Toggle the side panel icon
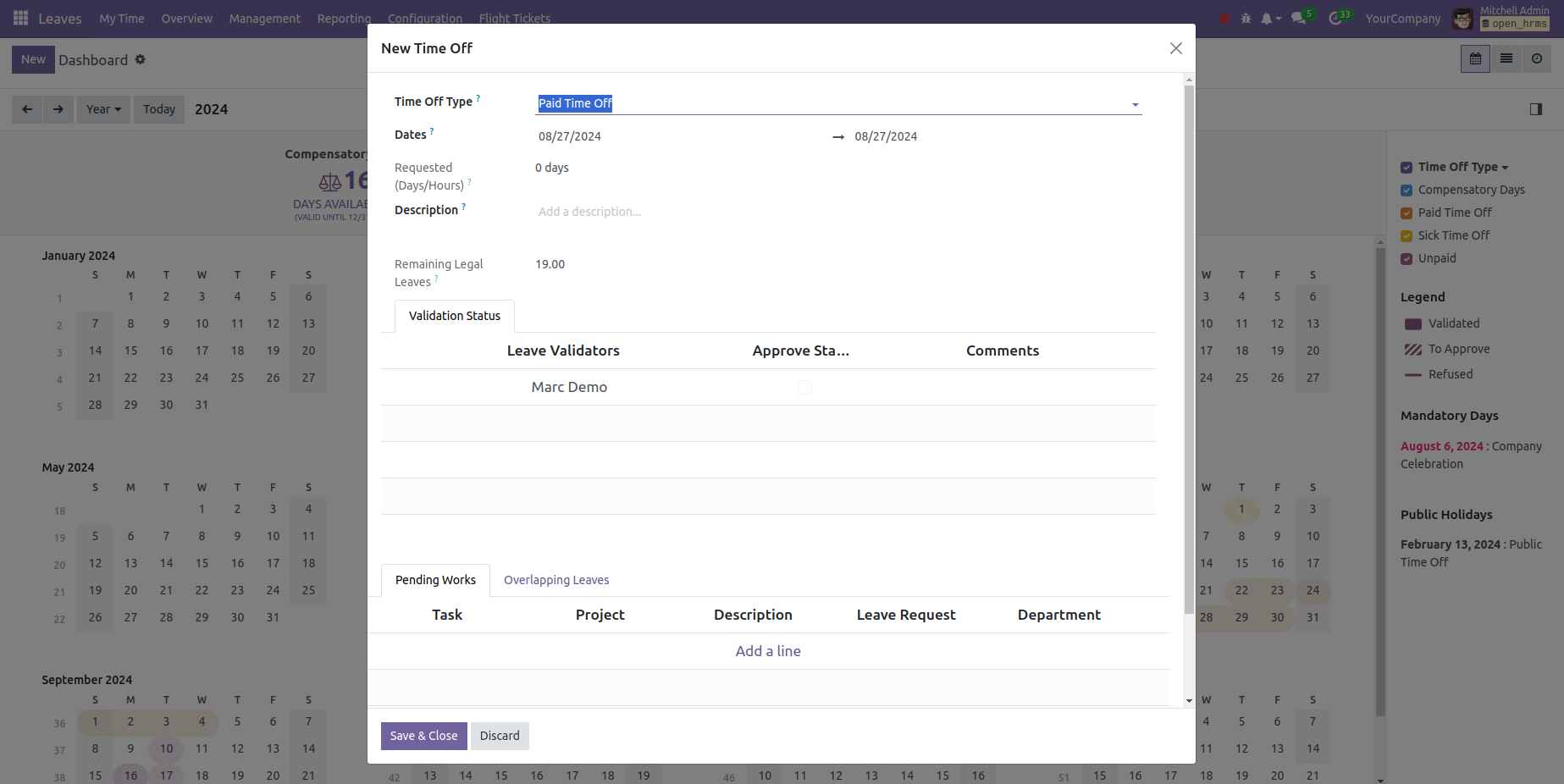This screenshot has width=1564, height=784. click(x=1535, y=109)
